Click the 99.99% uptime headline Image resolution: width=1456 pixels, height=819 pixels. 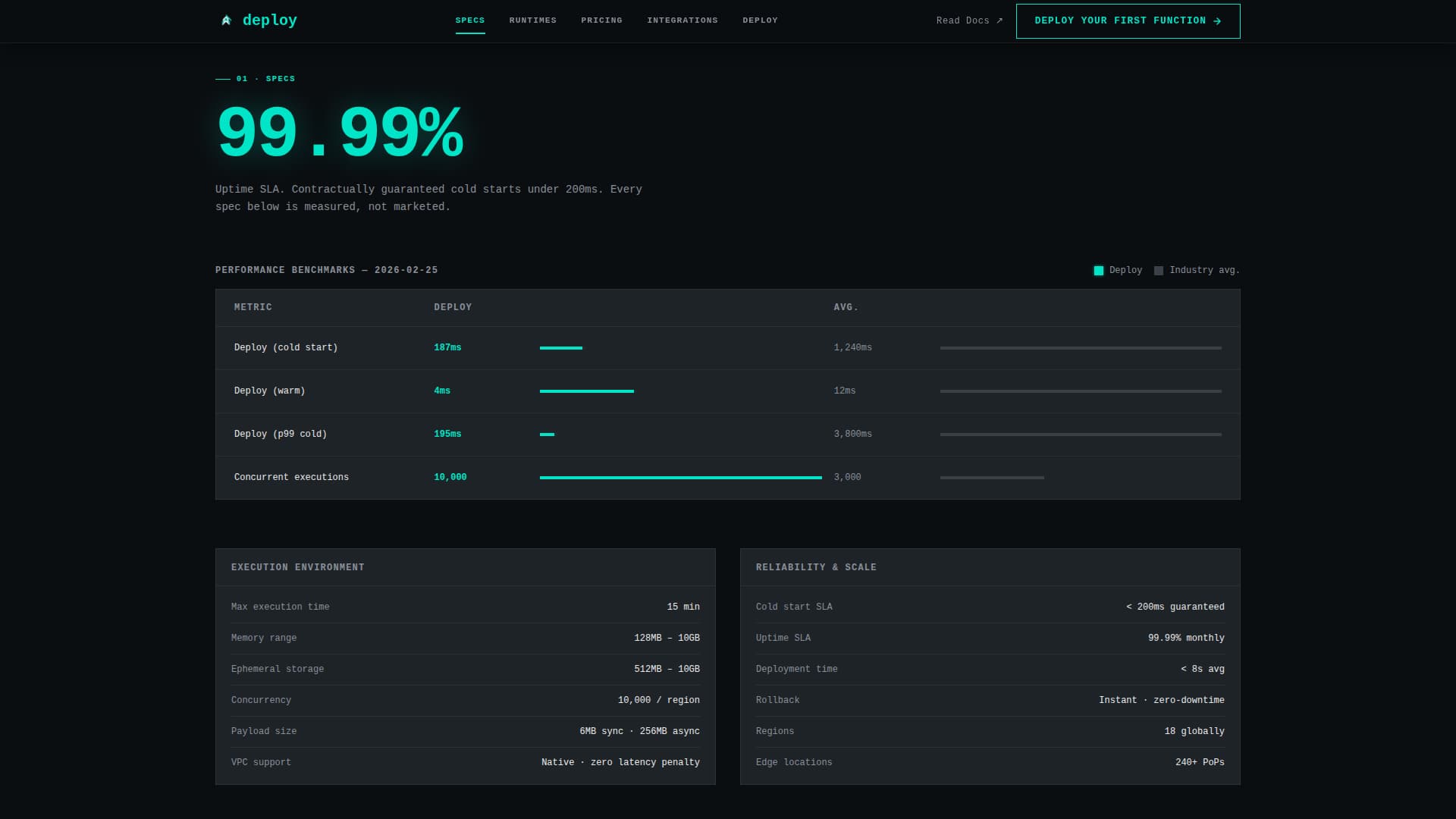point(340,130)
